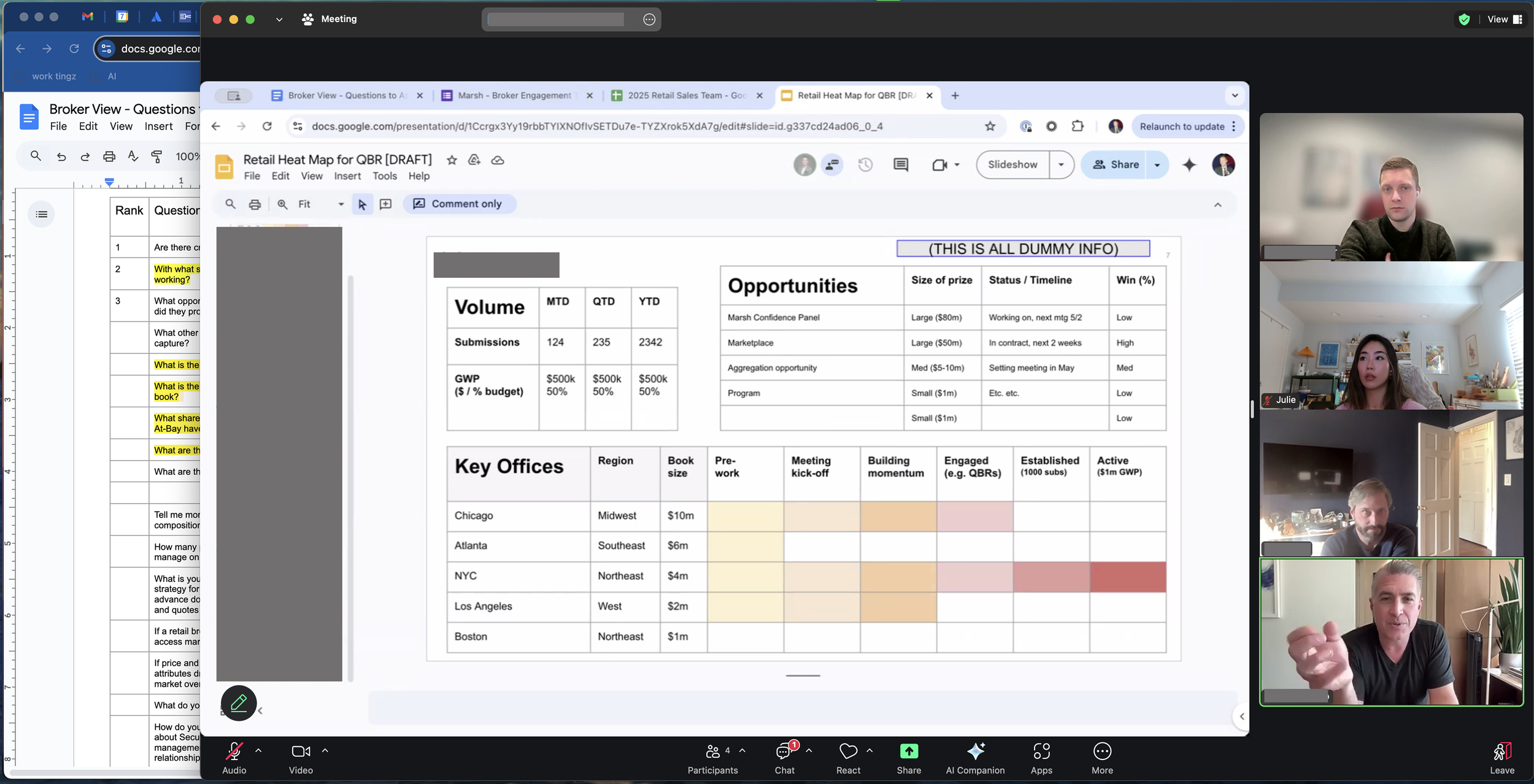Expand audio options caret next to Audio
The image size is (1534, 784).
258,750
